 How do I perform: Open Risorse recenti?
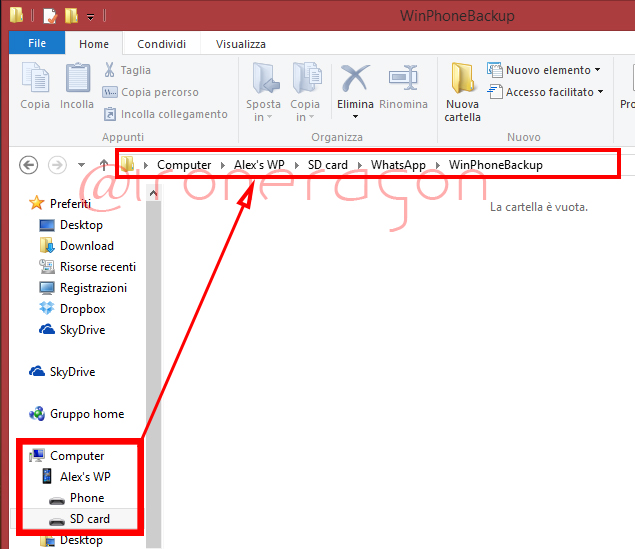pyautogui.click(x=87, y=267)
